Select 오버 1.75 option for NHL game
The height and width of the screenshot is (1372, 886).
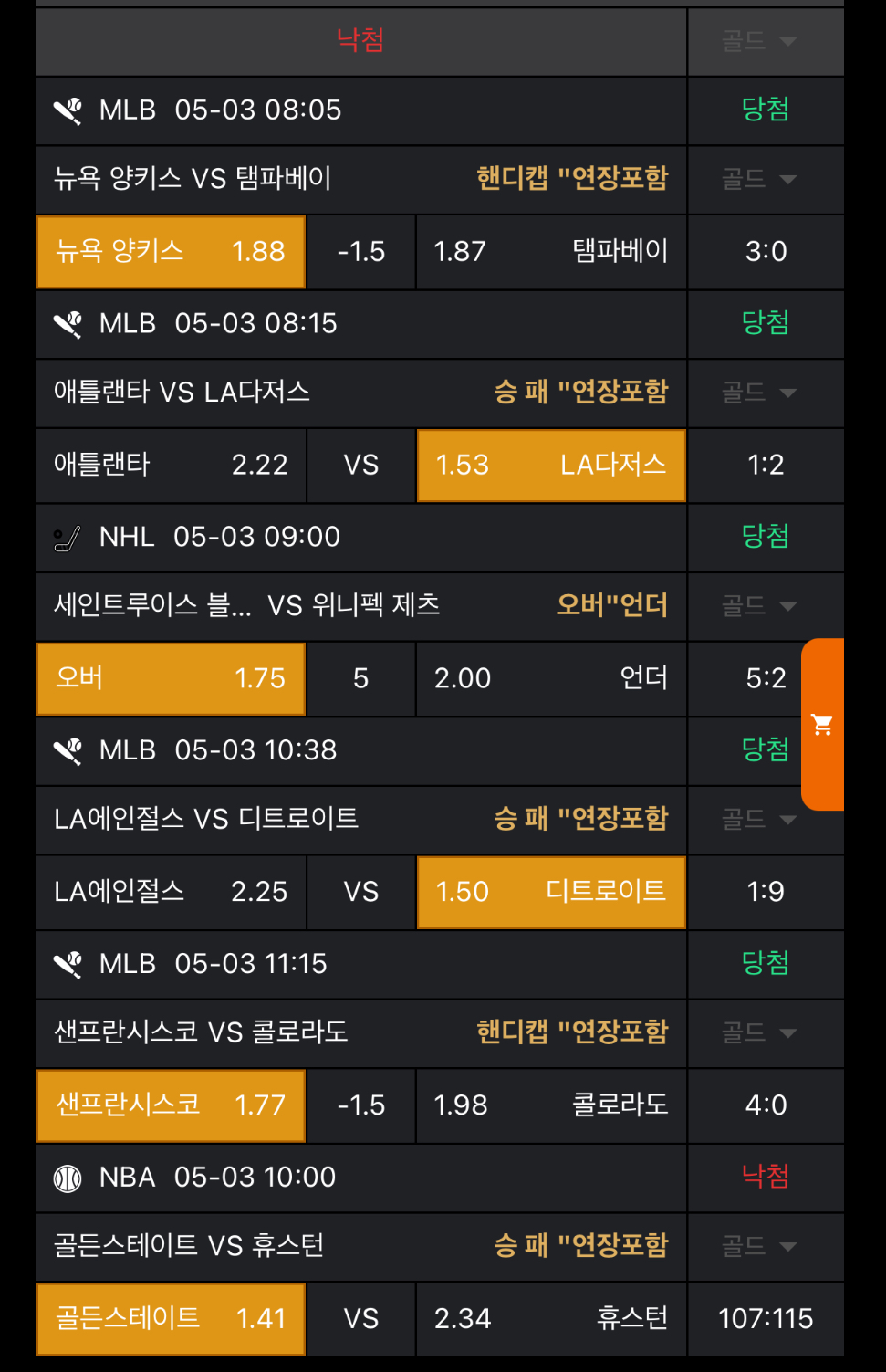(171, 678)
